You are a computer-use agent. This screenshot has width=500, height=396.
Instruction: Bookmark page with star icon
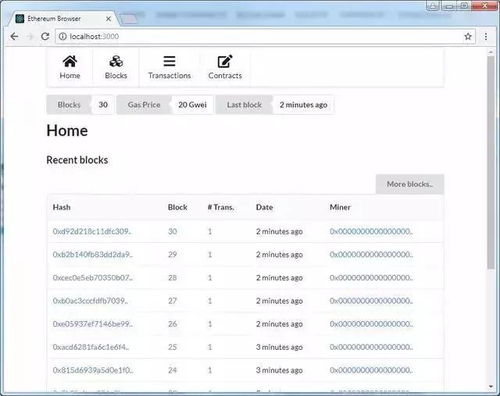click(x=468, y=36)
